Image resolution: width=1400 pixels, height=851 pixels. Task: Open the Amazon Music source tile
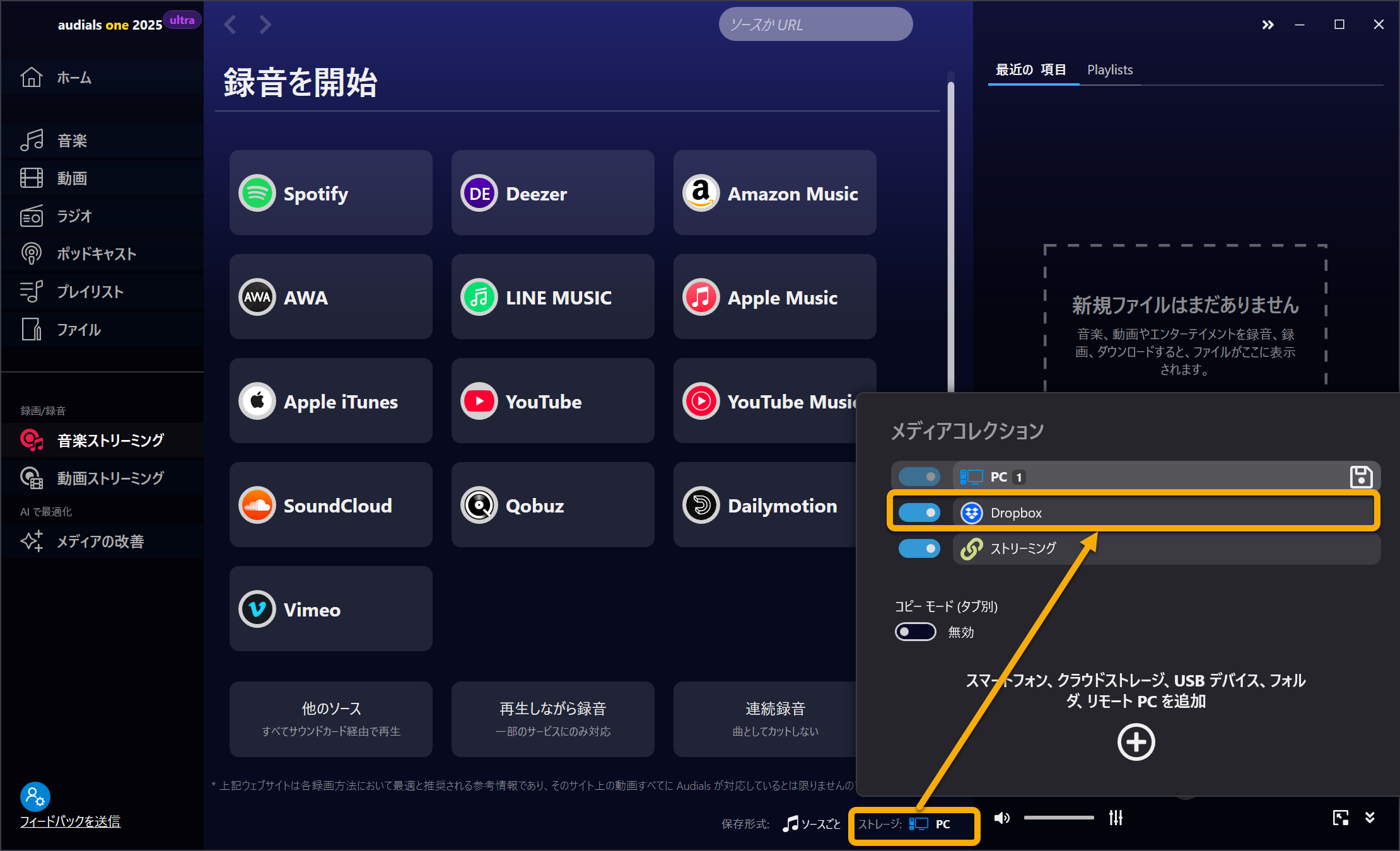774,193
